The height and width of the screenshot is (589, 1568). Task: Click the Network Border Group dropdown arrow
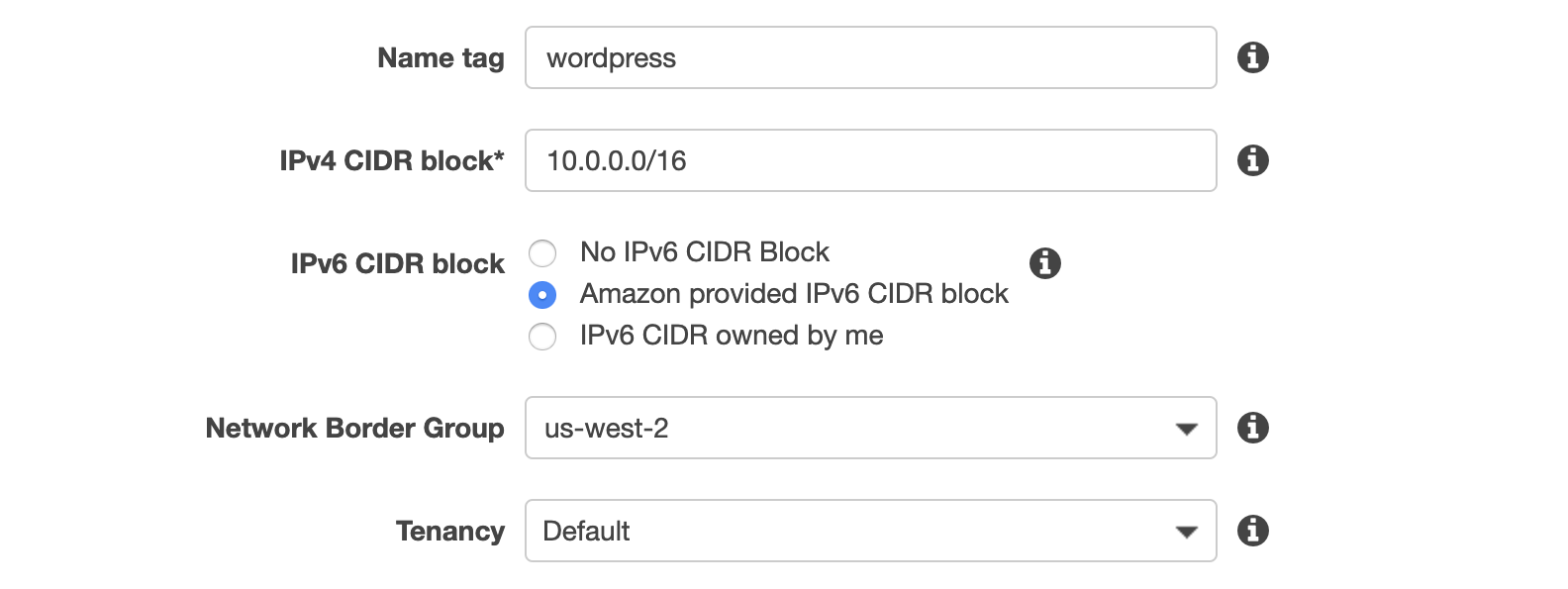pyautogui.click(x=1186, y=430)
